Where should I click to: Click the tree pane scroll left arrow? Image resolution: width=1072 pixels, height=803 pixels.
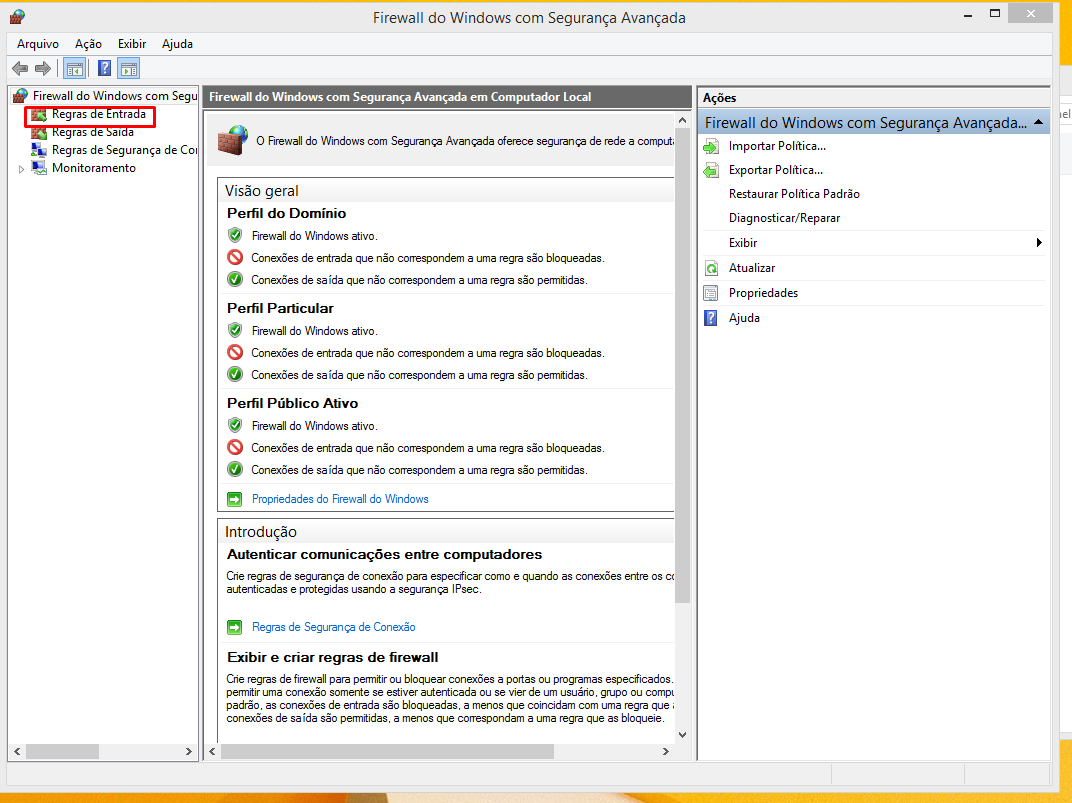click(x=17, y=751)
